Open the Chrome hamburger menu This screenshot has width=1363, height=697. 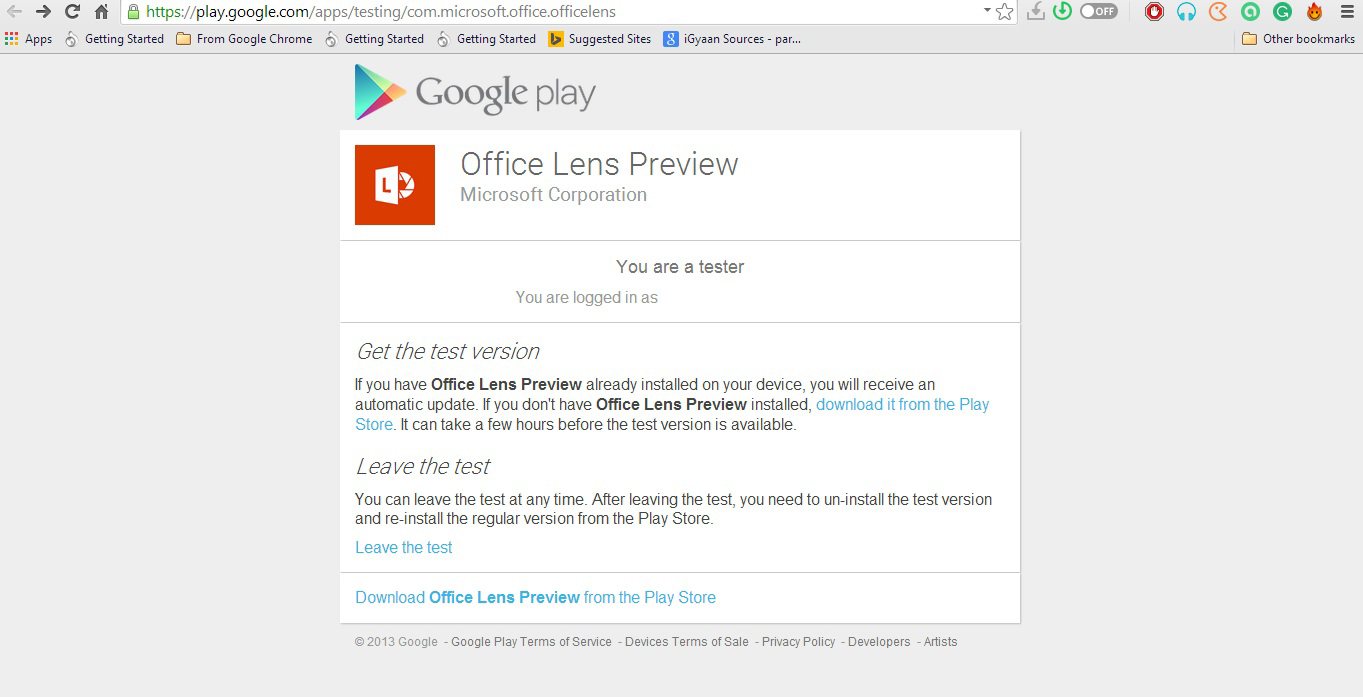click(x=1346, y=12)
